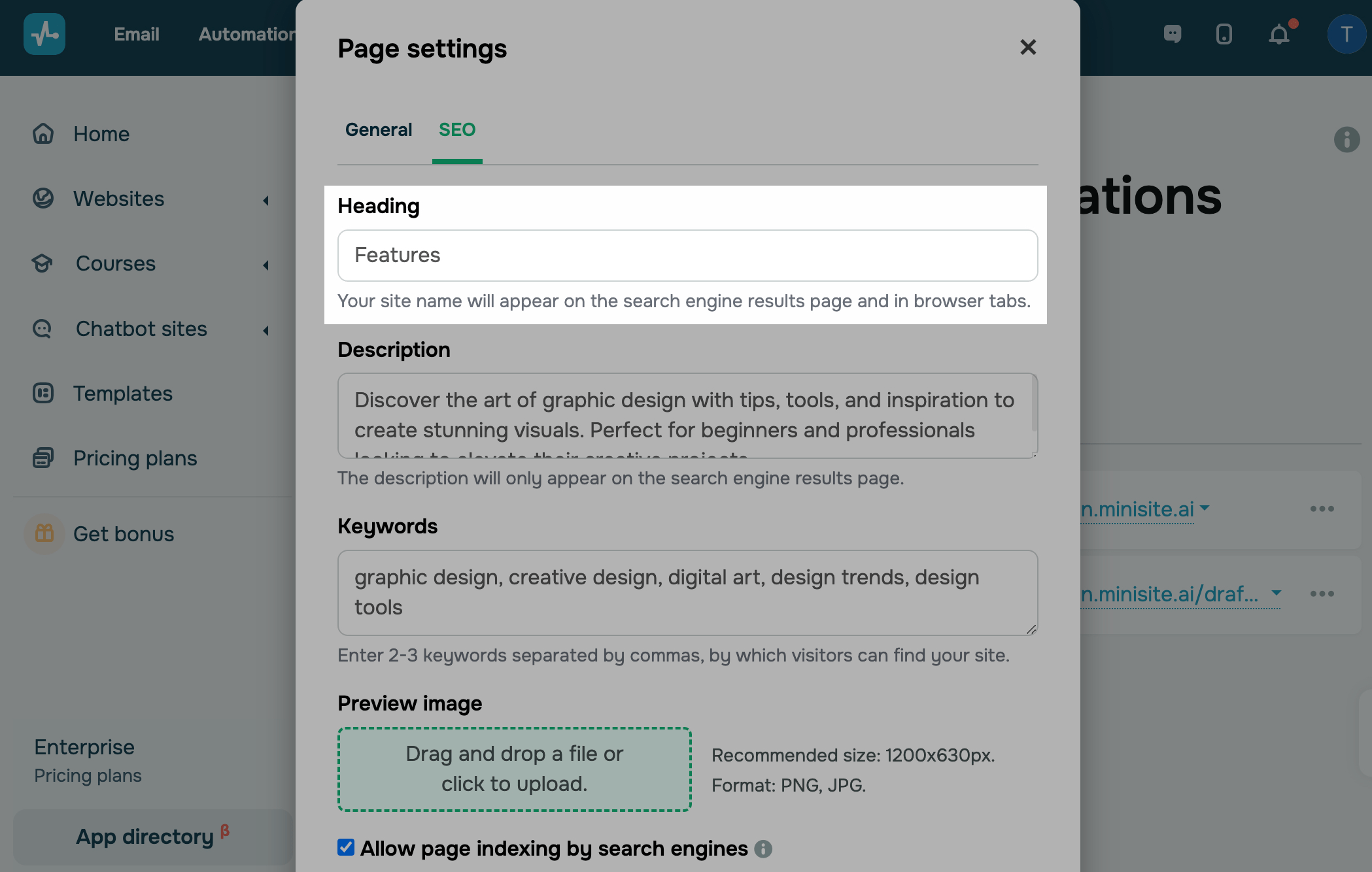Close the Page settings dialog
Viewport: 1372px width, 872px height.
pos(1028,47)
